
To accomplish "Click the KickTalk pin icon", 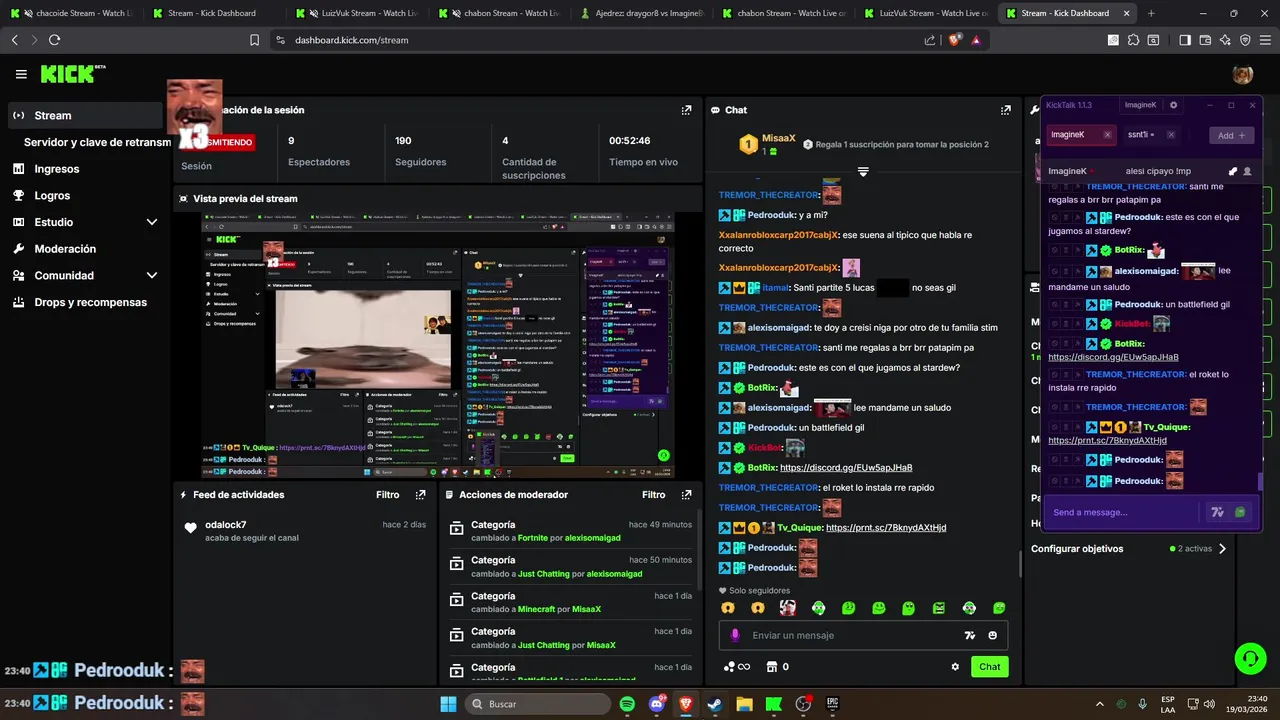I will coord(1233,171).
